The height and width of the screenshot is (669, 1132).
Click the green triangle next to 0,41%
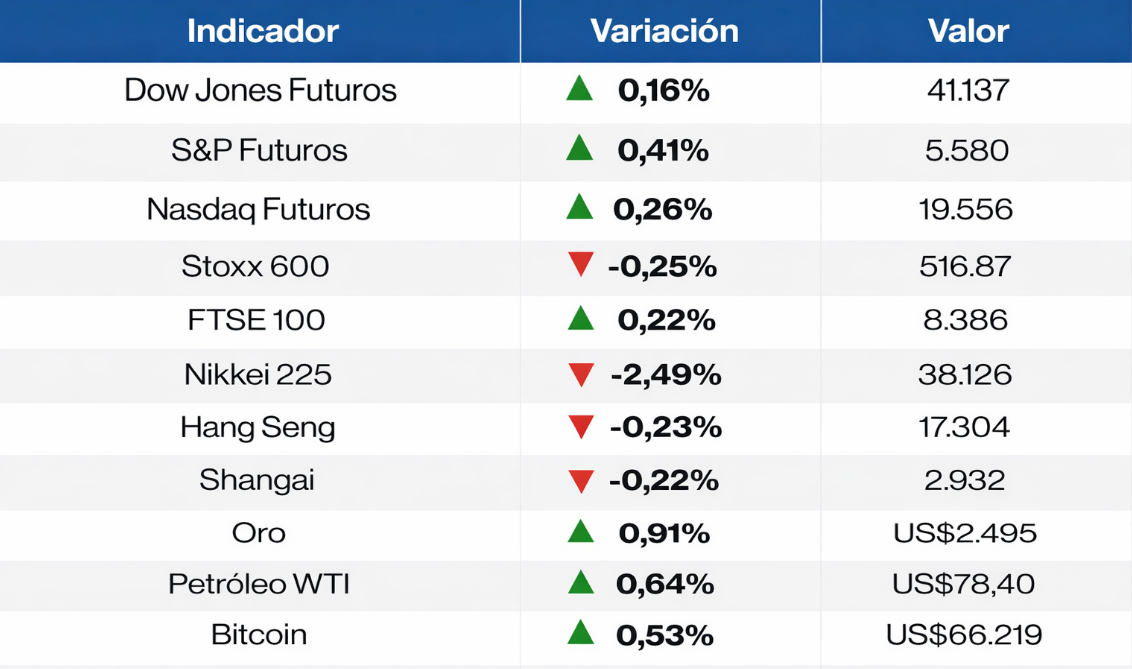[x=579, y=150]
